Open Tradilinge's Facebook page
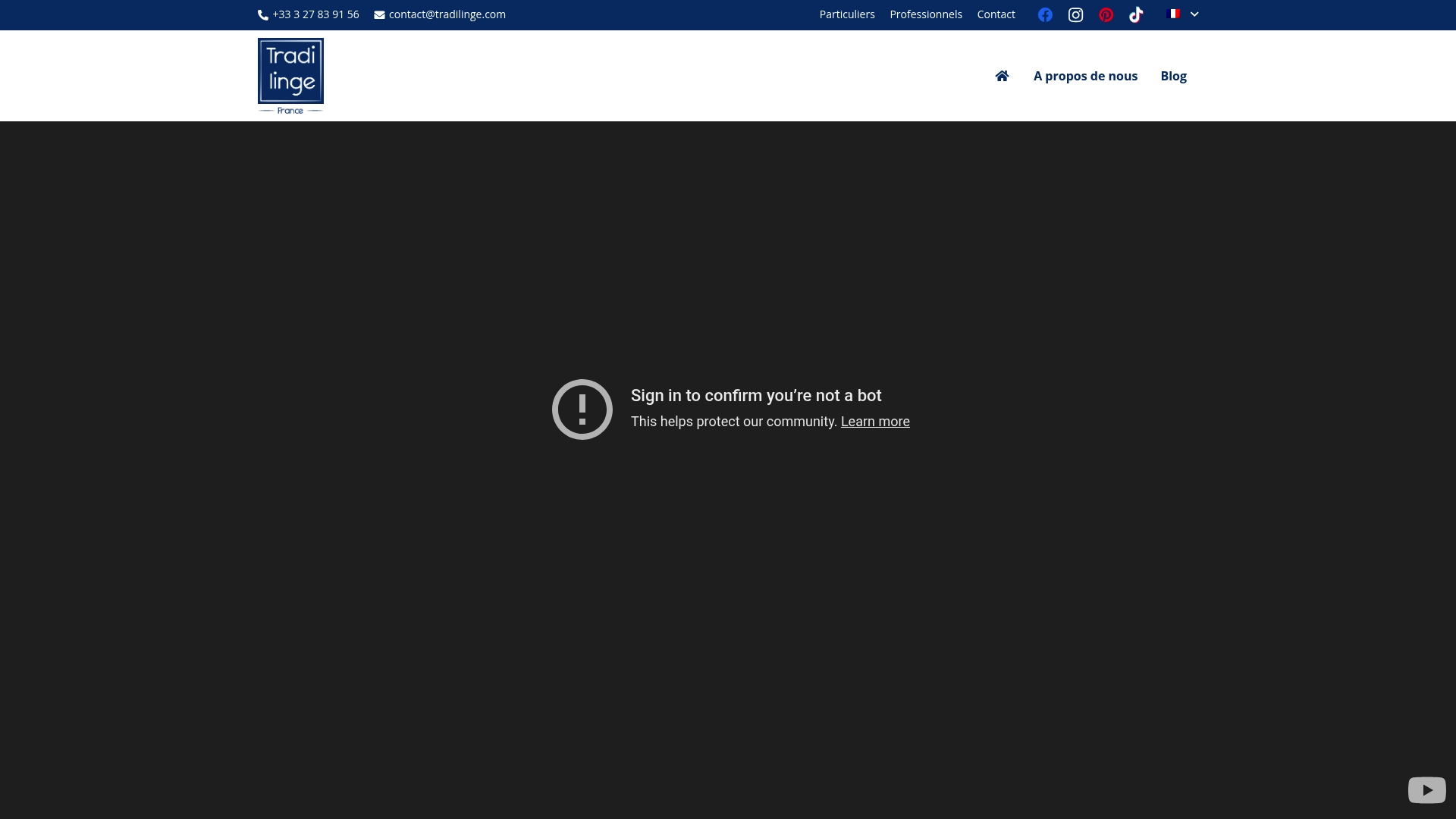The image size is (1456, 819). [1045, 14]
